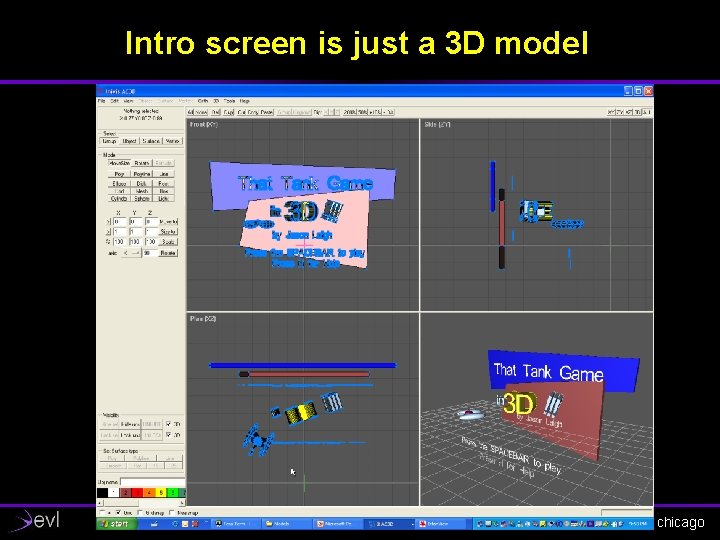
Task: Click the object name text field
Action: point(153,482)
